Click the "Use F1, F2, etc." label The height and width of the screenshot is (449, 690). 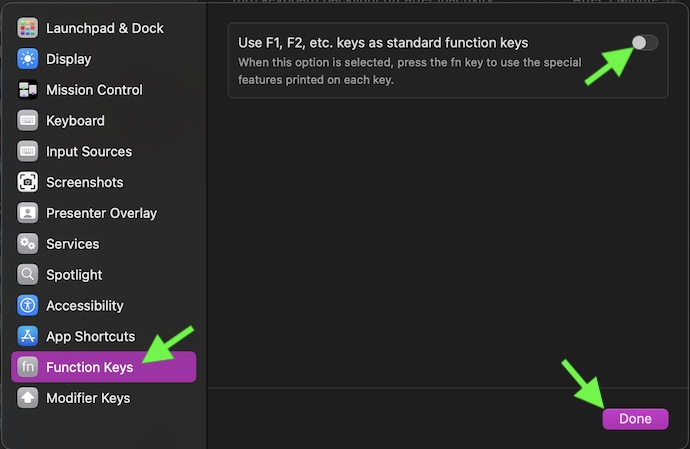tap(383, 43)
